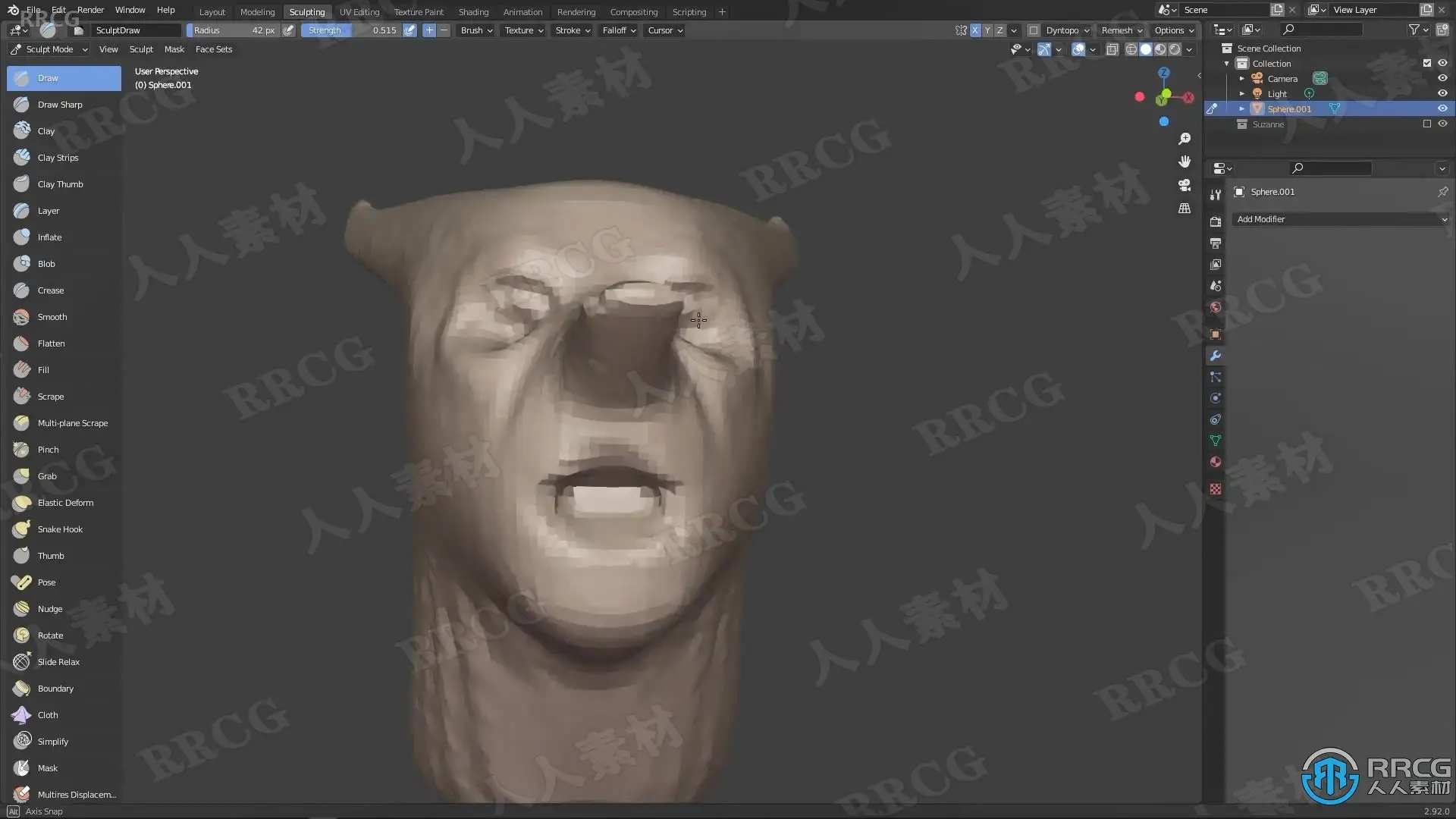This screenshot has height=819, width=1456.
Task: Expand the Falloff dropdown
Action: [x=619, y=30]
